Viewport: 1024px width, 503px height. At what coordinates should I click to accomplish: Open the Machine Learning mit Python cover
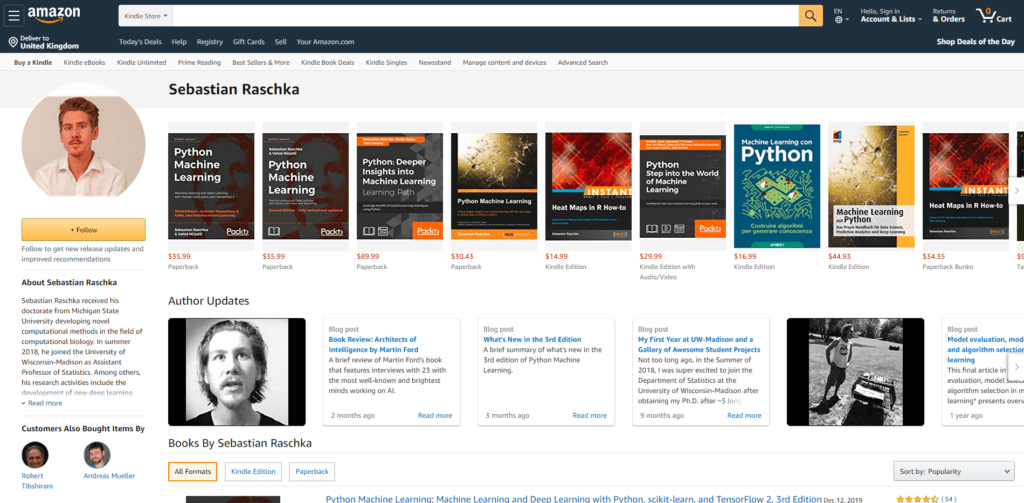[x=871, y=186]
